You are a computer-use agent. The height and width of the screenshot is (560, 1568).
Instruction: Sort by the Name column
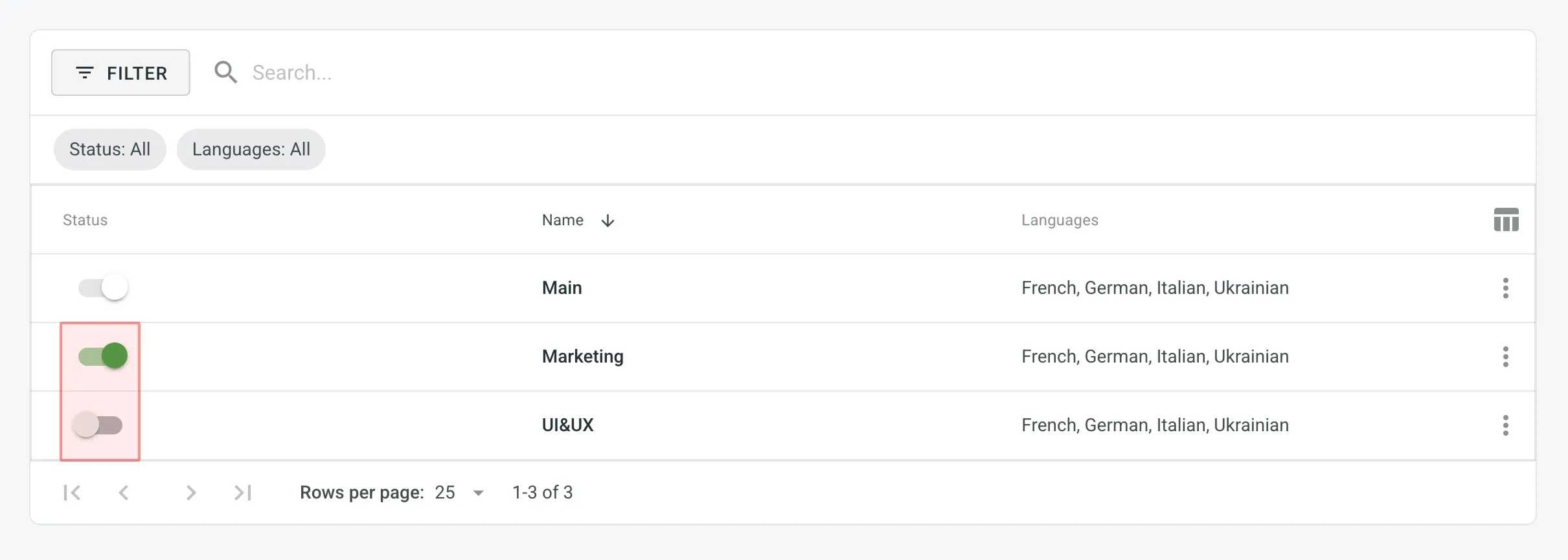pos(562,220)
